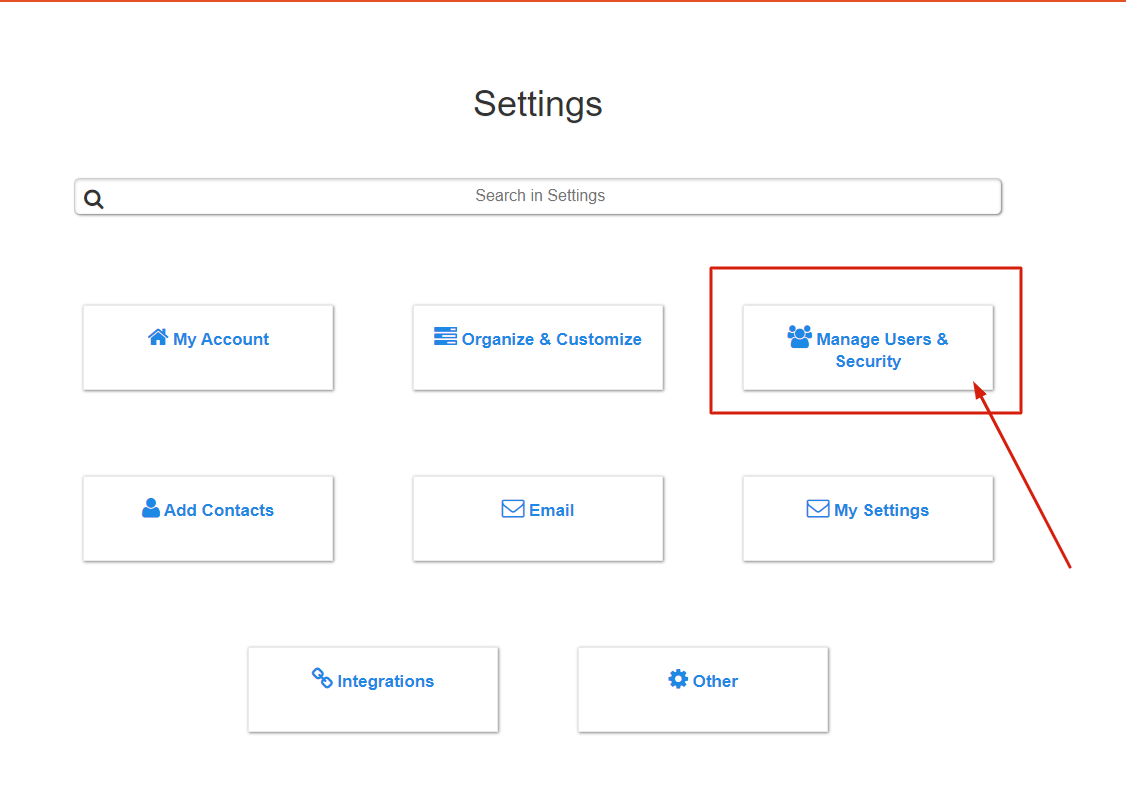Click the envelope icon beside Email

click(x=513, y=509)
